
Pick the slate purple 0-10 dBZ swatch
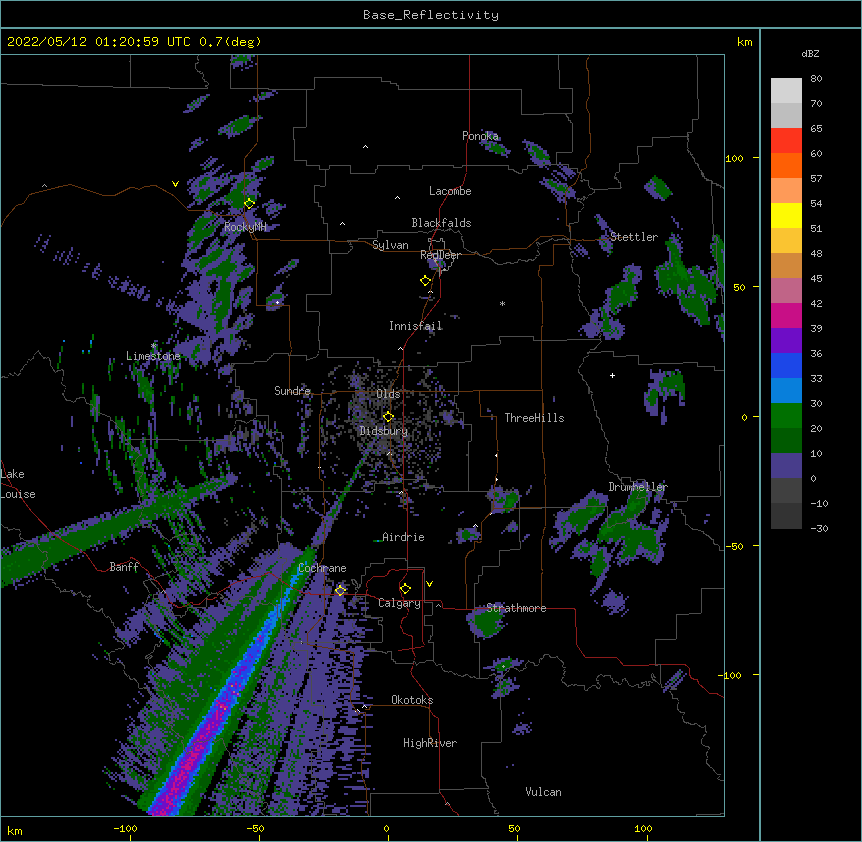tap(786, 466)
